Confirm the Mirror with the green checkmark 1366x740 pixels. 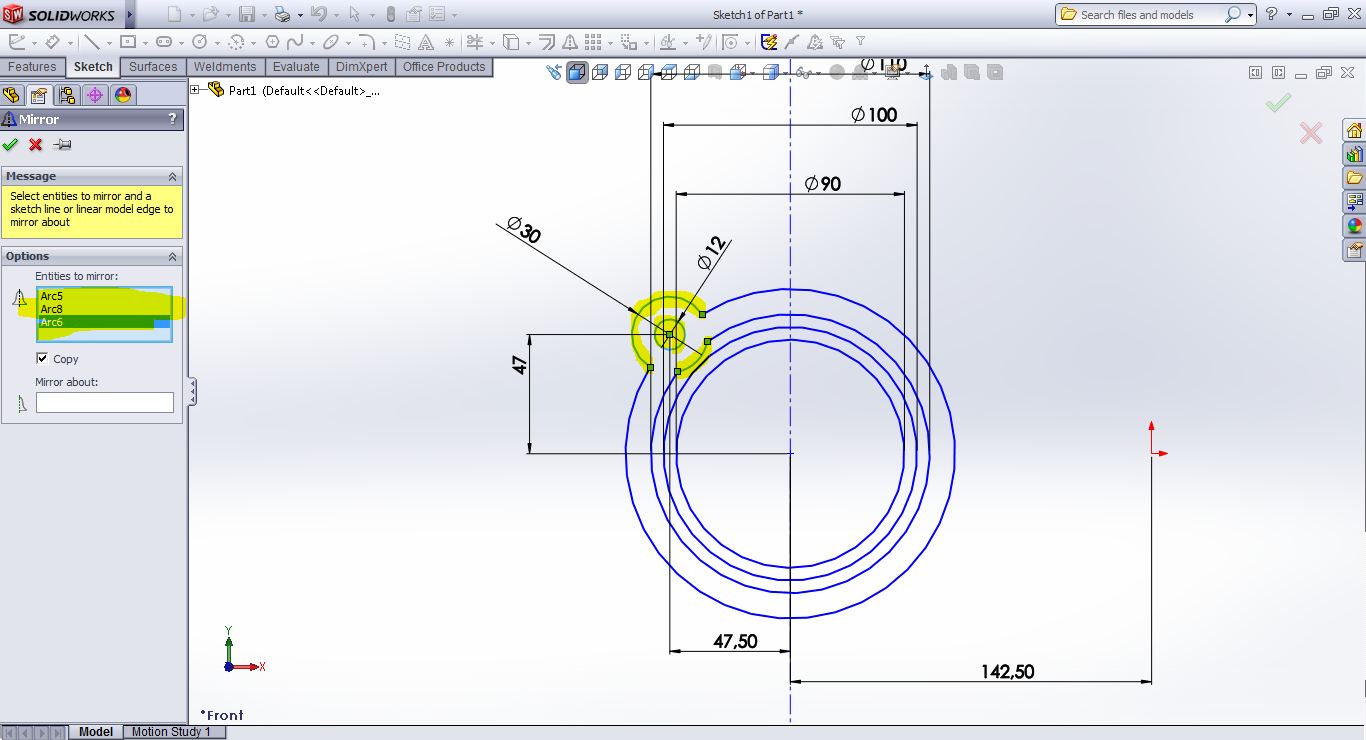pyautogui.click(x=11, y=145)
